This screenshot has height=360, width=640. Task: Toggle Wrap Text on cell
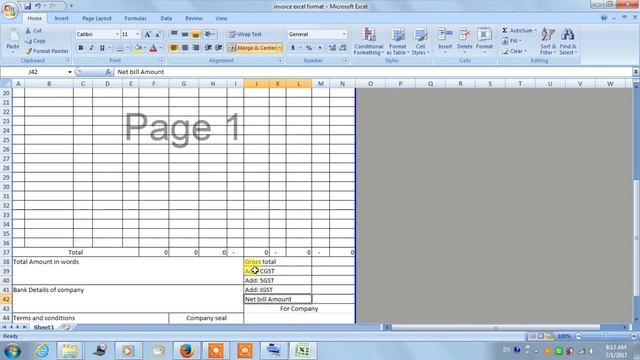[x=245, y=34]
